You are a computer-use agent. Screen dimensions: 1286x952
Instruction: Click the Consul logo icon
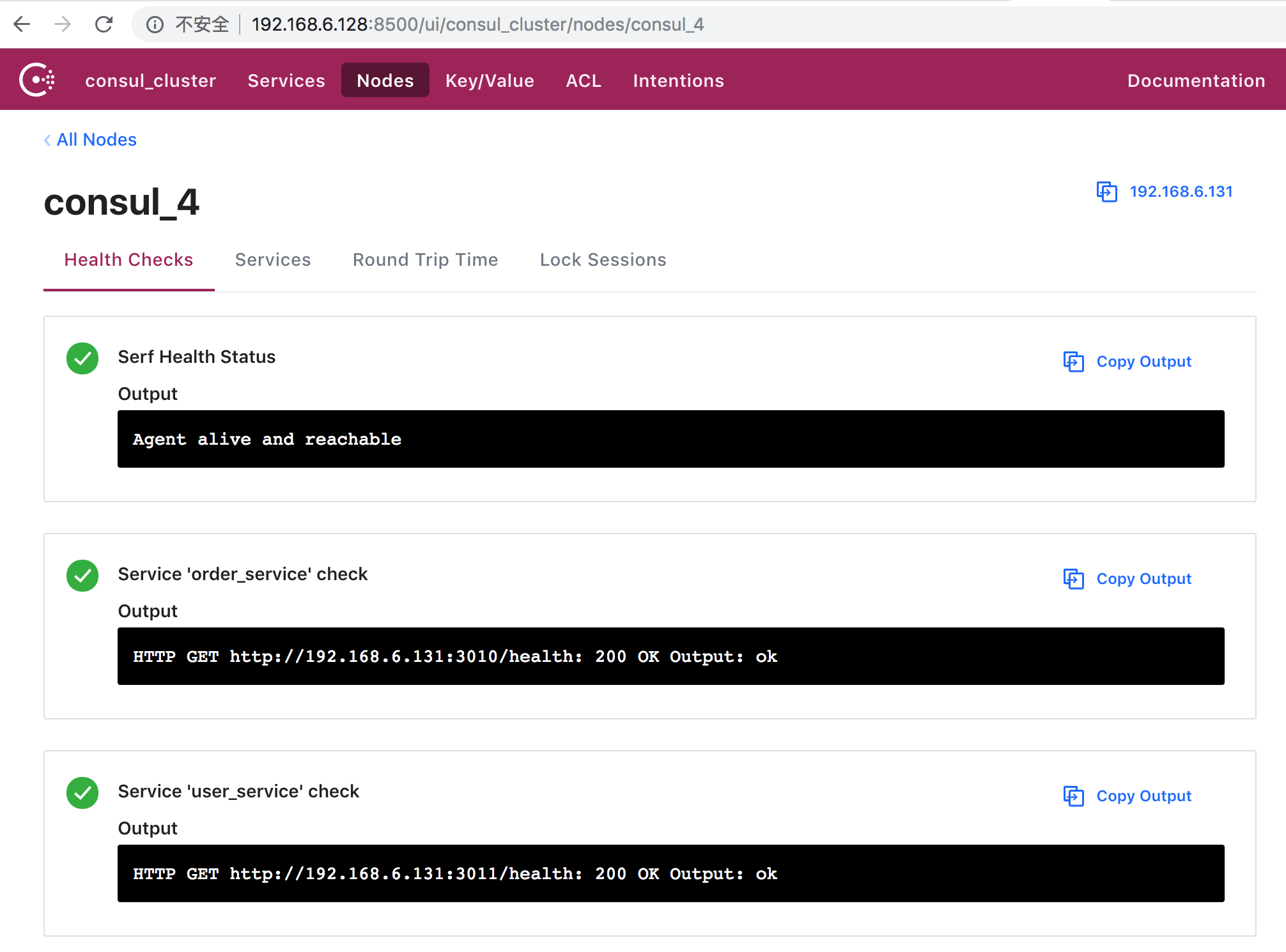38,79
